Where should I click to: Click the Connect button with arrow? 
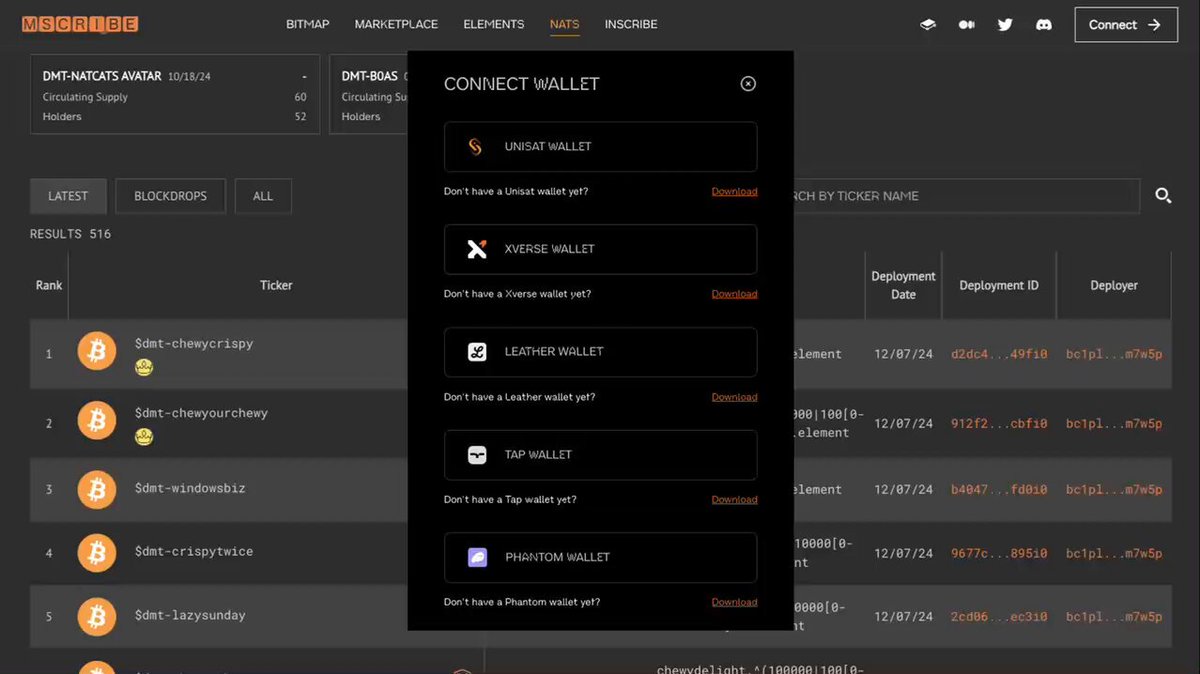point(1125,24)
